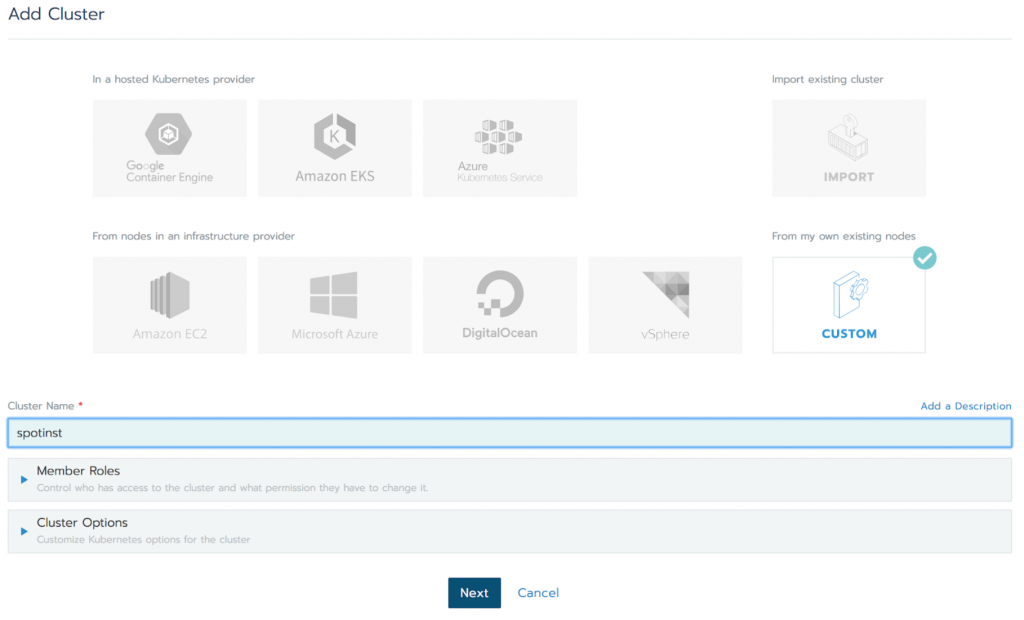Click the checkmark badge on Custom tile
This screenshot has width=1024, height=620.
925,258
